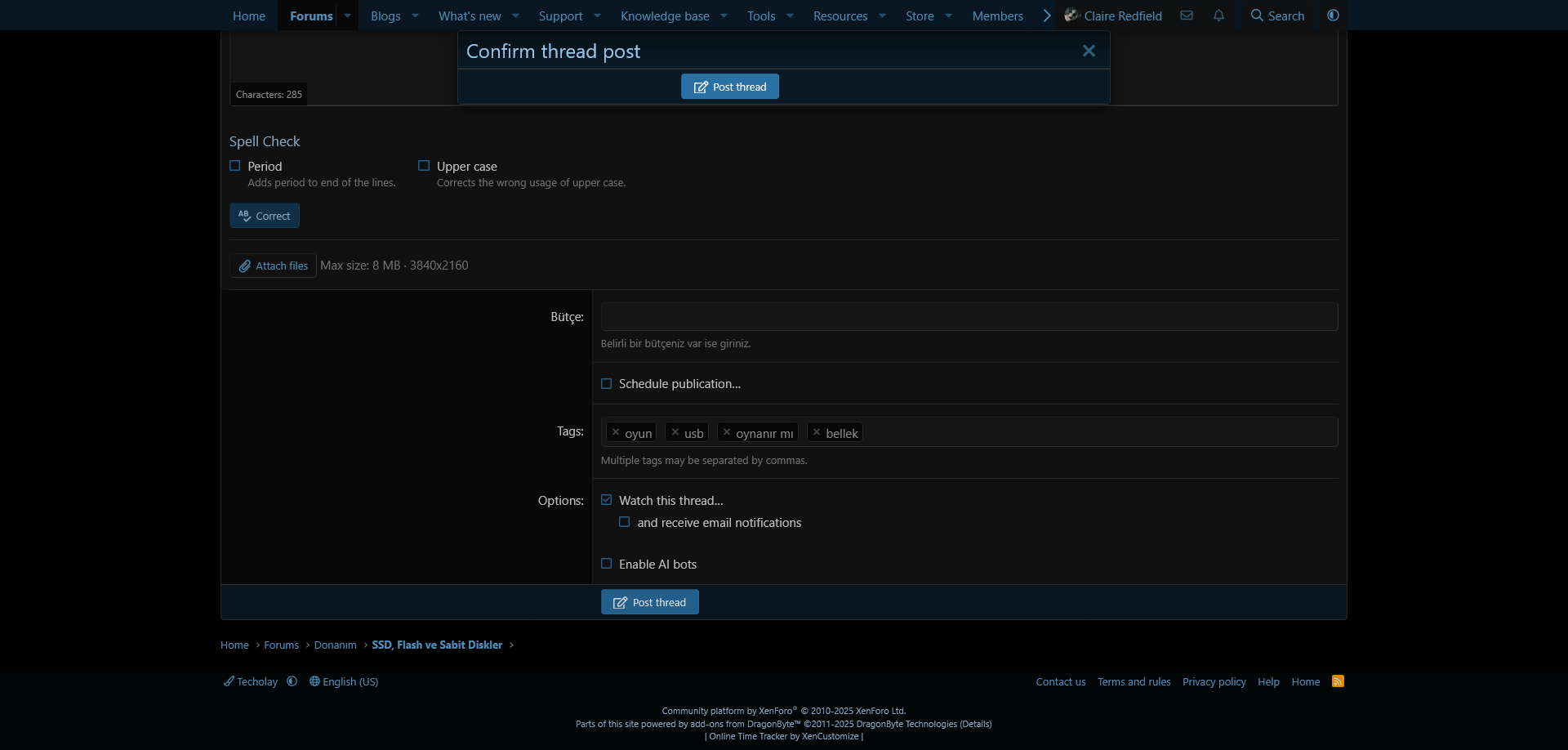The width and height of the screenshot is (1568, 750).
Task: Open DragonByte add-on Details link
Action: pos(975,724)
